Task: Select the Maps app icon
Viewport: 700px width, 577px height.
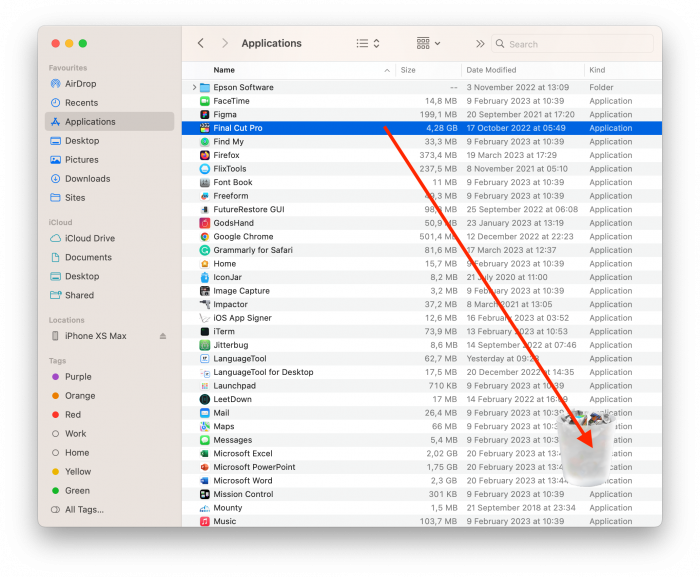Action: coord(204,426)
